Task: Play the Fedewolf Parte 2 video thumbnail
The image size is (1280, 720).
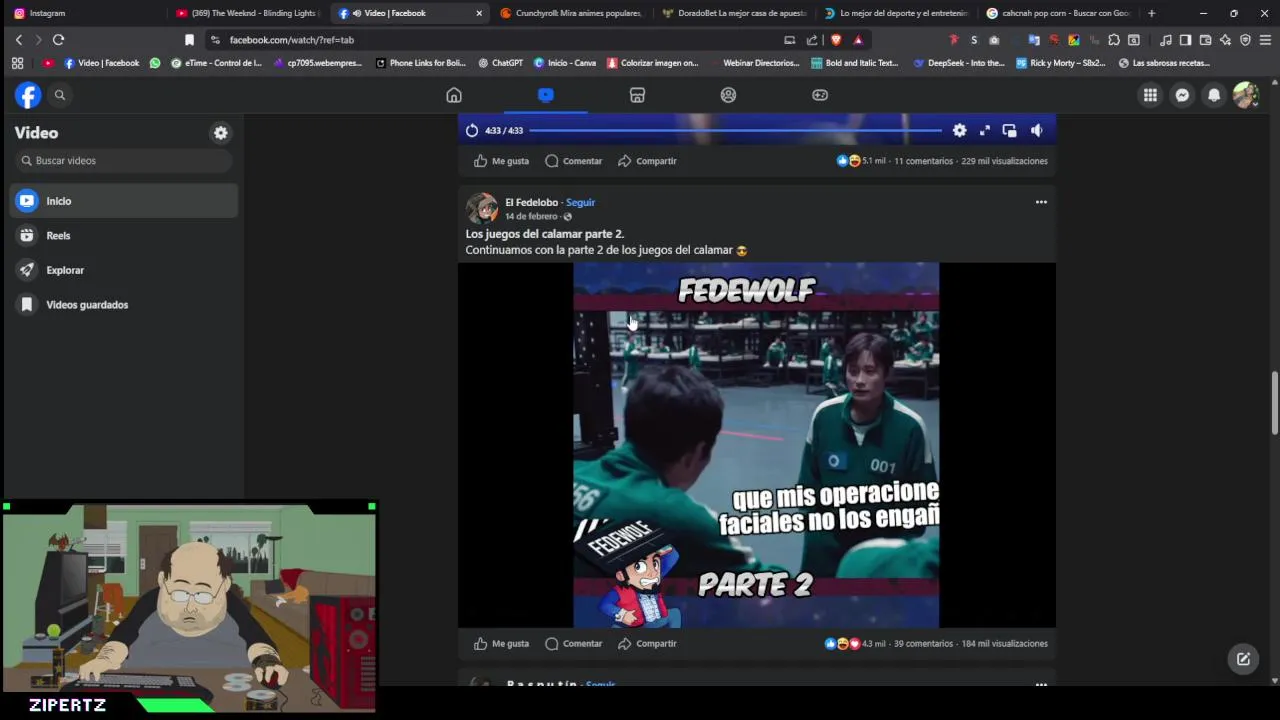Action: coord(756,445)
